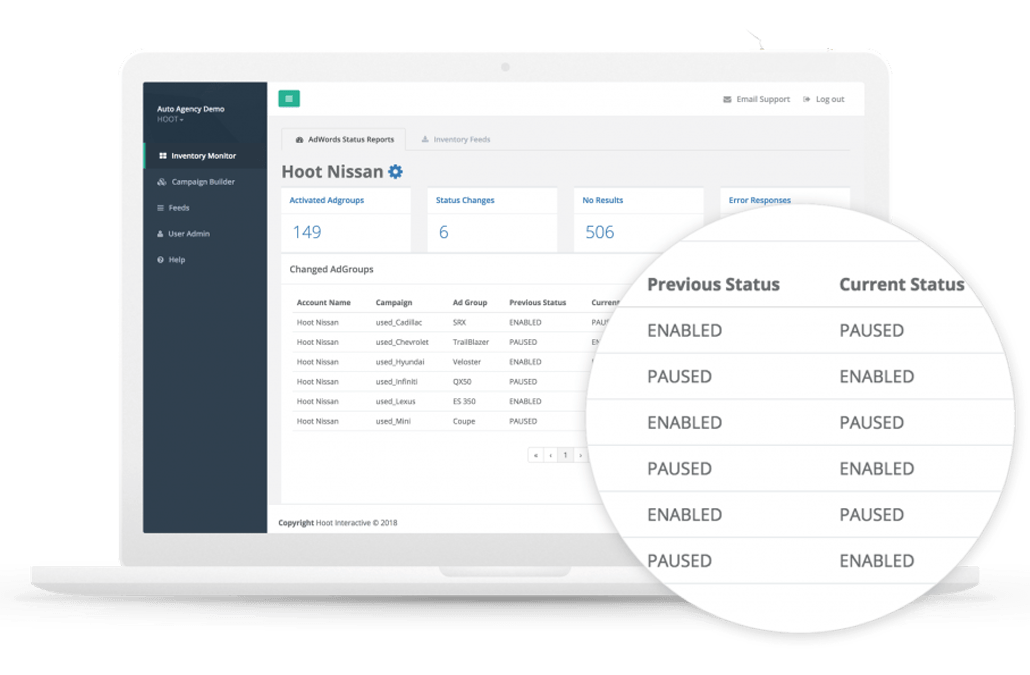
Task: Click the Hoot Nissan page heading
Action: point(332,171)
